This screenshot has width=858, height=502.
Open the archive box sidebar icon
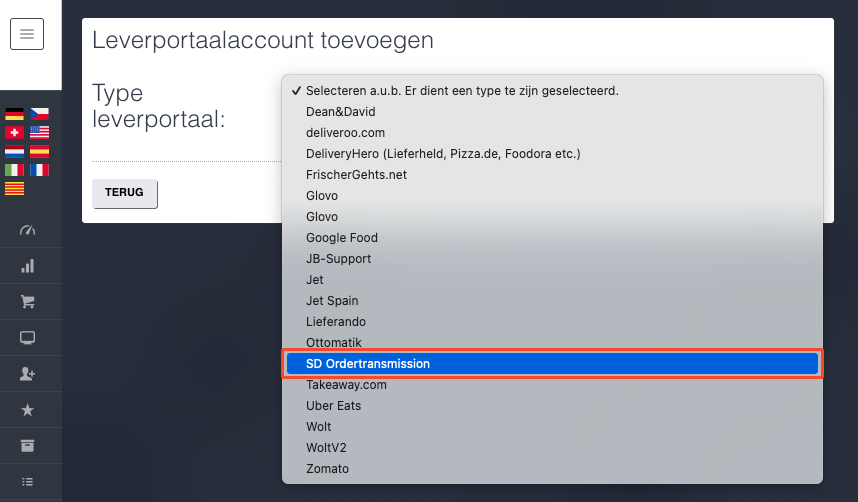[27, 446]
